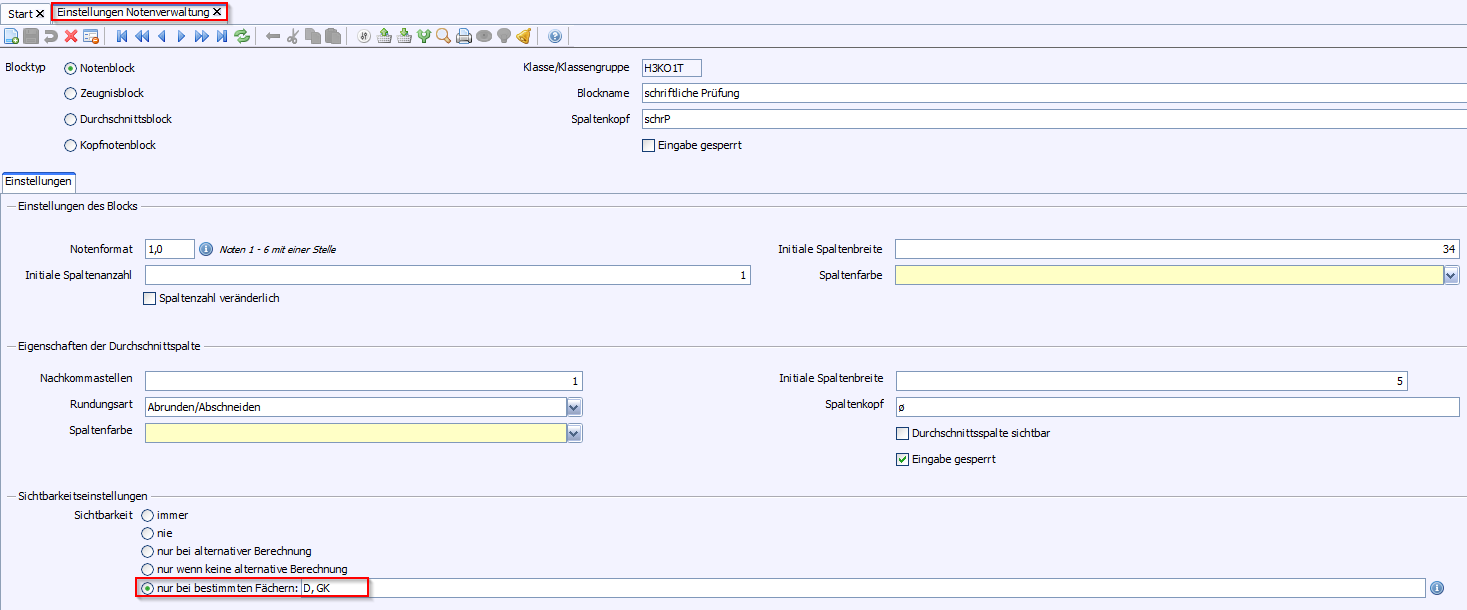
Task: Click the new record icon
Action: pos(11,36)
